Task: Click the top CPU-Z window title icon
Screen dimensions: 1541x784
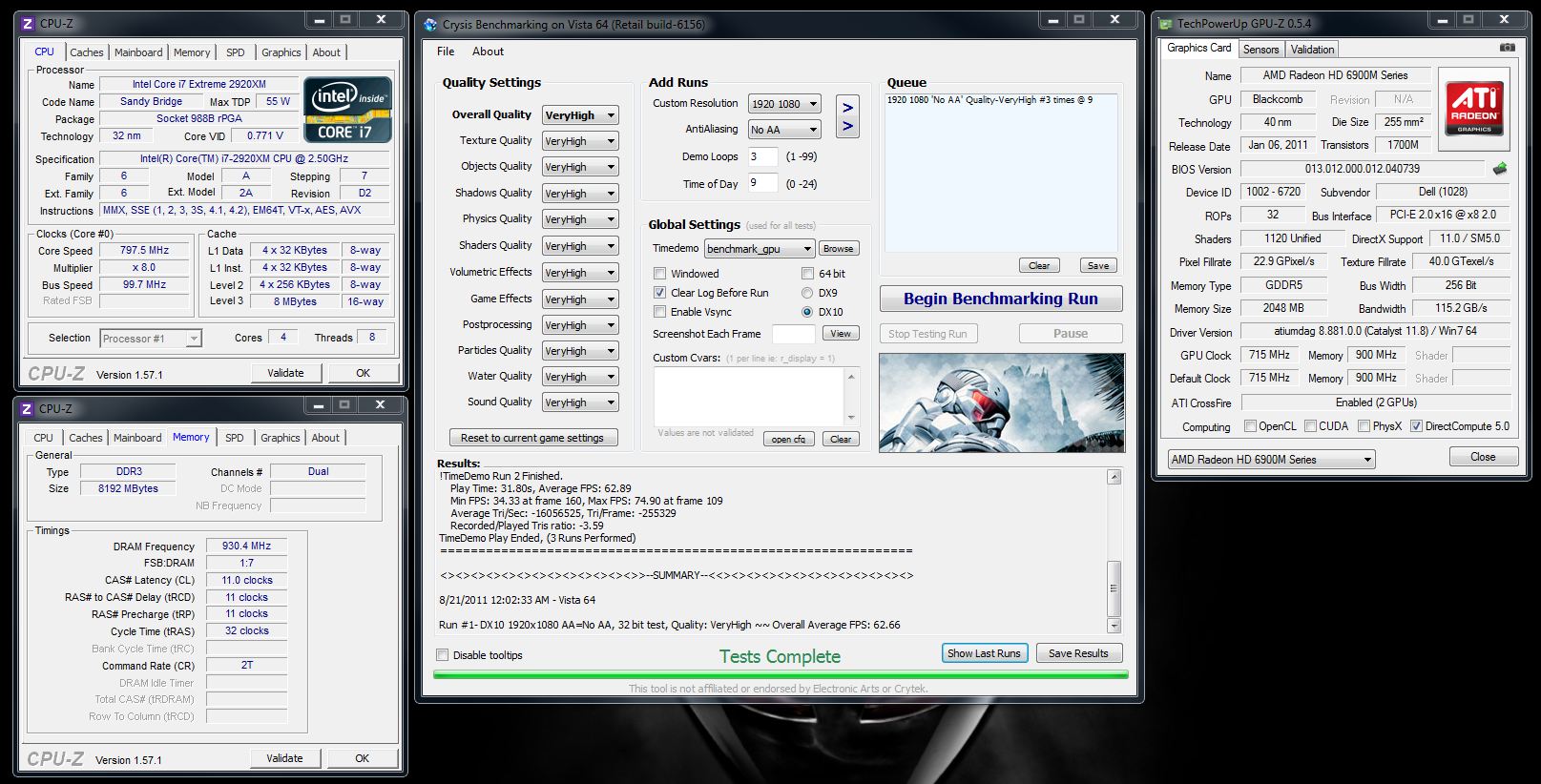Action: coord(28,23)
